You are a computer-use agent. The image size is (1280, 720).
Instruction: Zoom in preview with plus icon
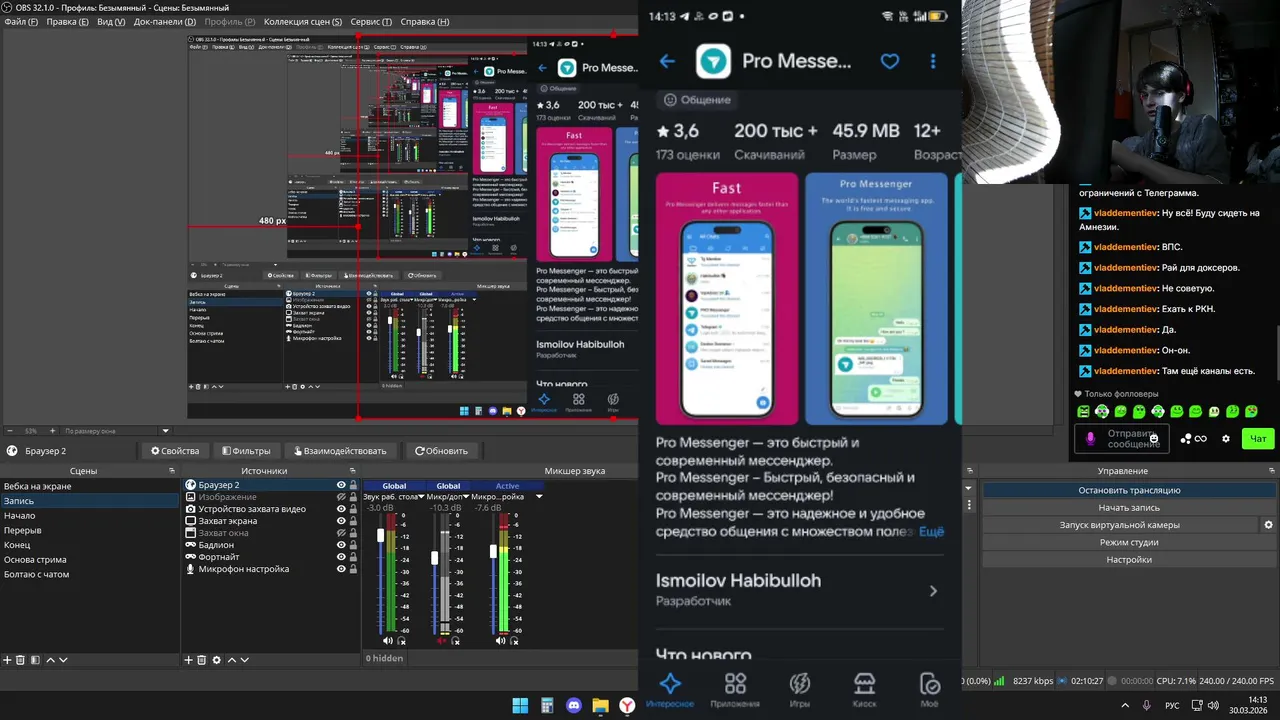coord(53,431)
